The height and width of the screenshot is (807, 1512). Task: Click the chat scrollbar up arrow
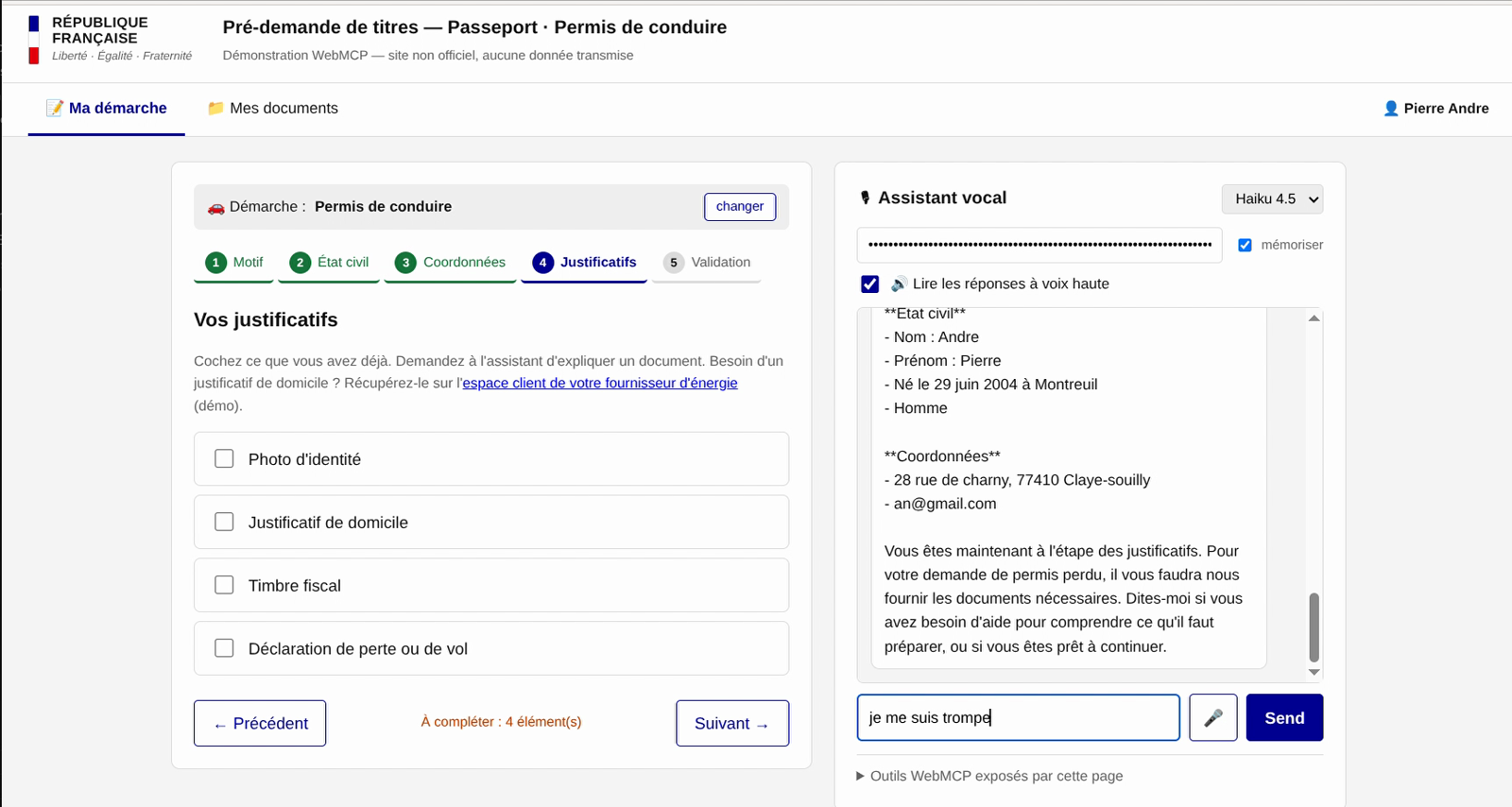pyautogui.click(x=1314, y=318)
